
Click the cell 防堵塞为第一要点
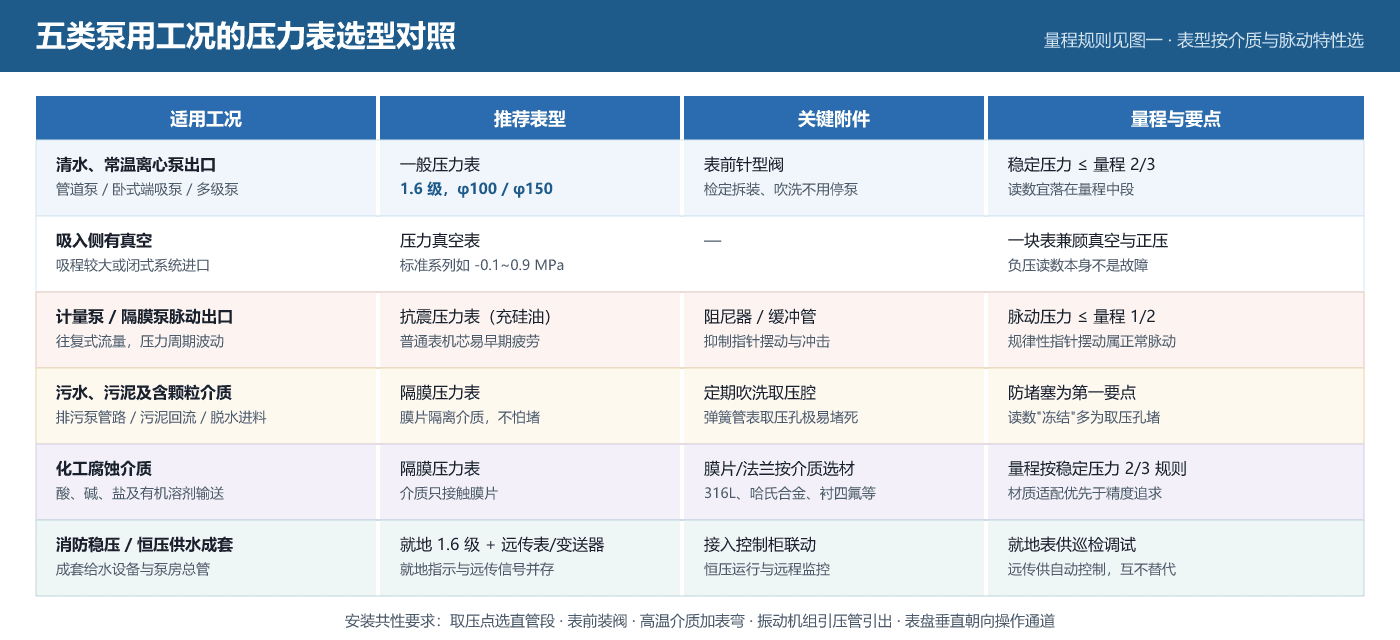pyautogui.click(x=1072, y=393)
